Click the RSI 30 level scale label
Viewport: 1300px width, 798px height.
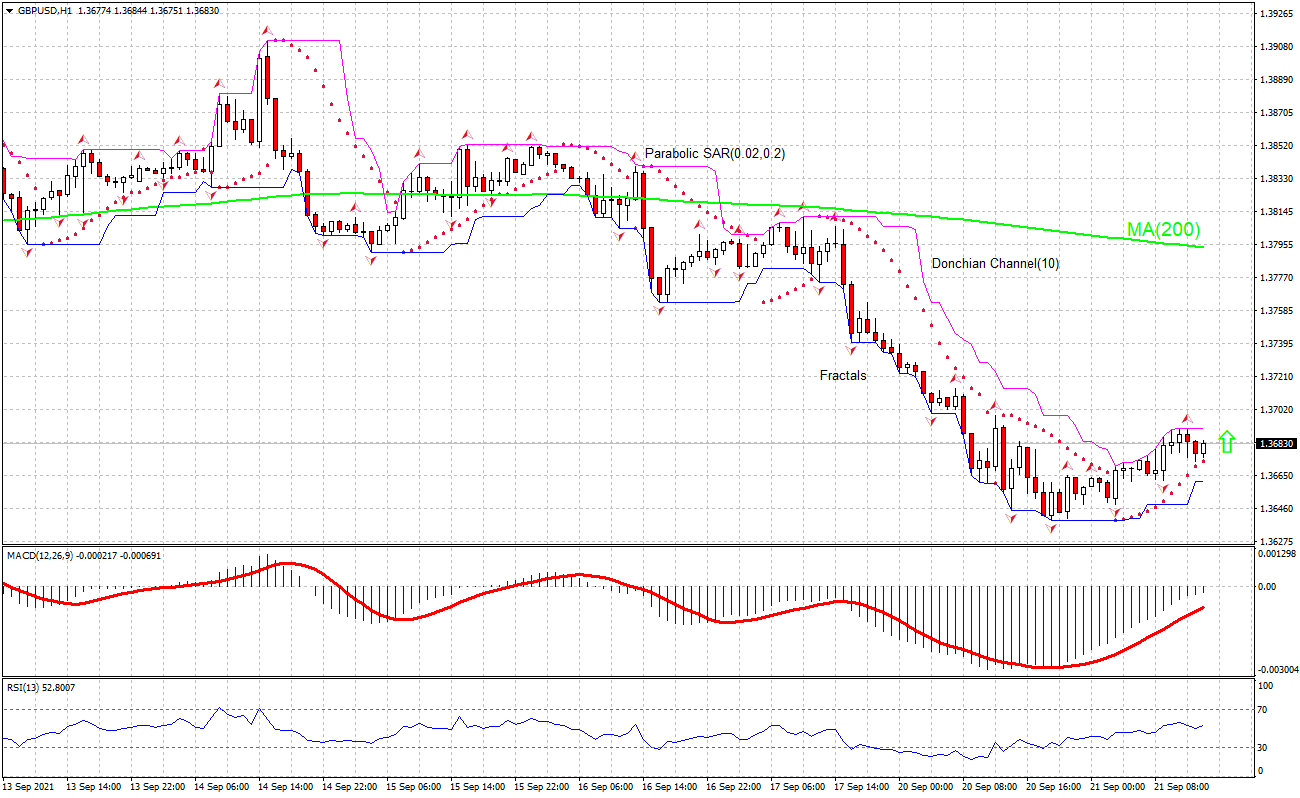pyautogui.click(x=1265, y=748)
